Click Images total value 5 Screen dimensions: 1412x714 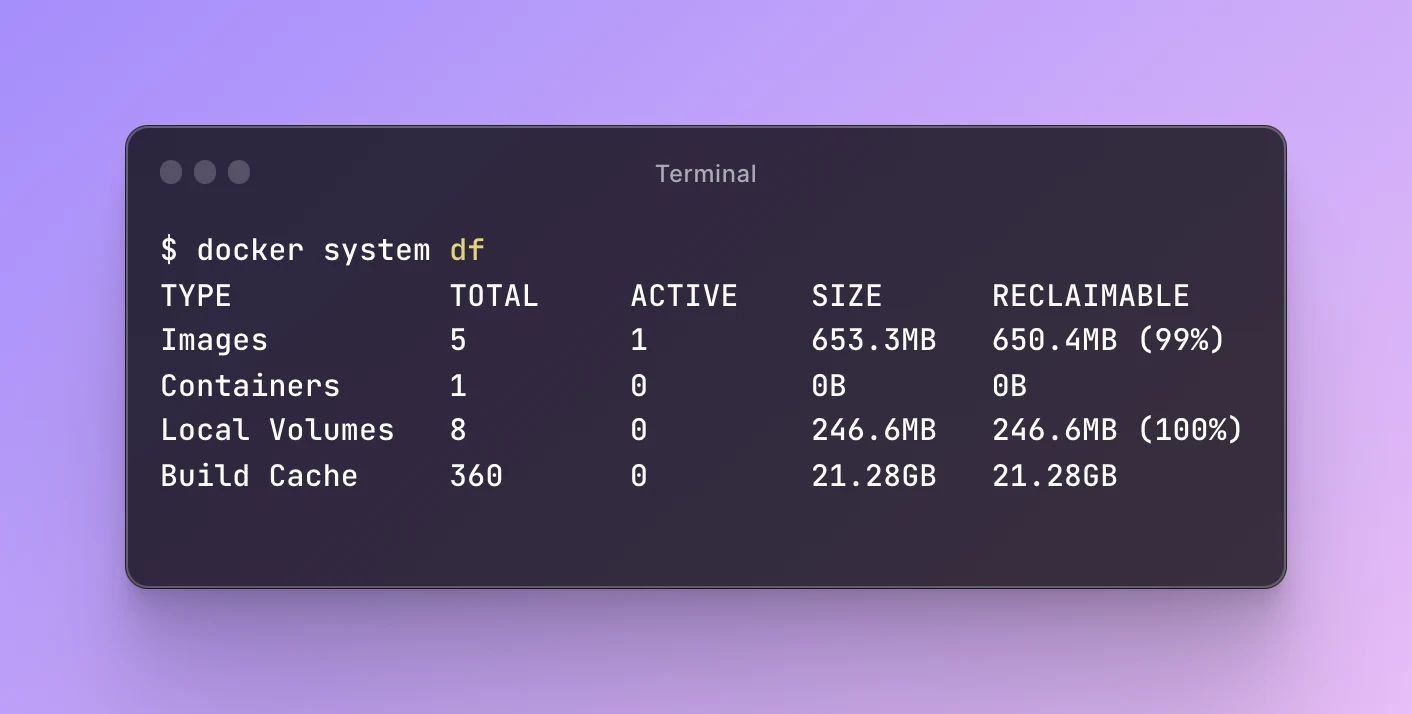coord(458,341)
